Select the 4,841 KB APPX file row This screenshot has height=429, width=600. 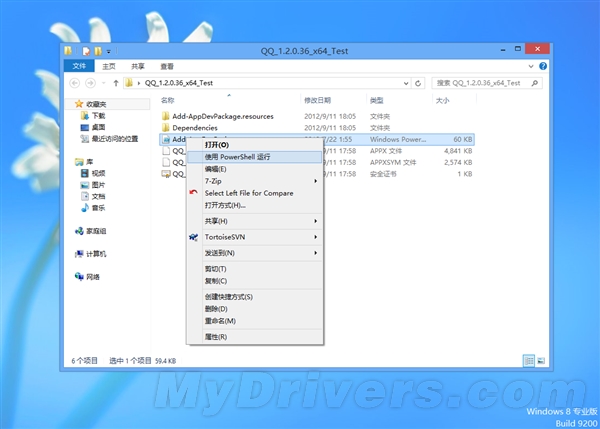317,151
